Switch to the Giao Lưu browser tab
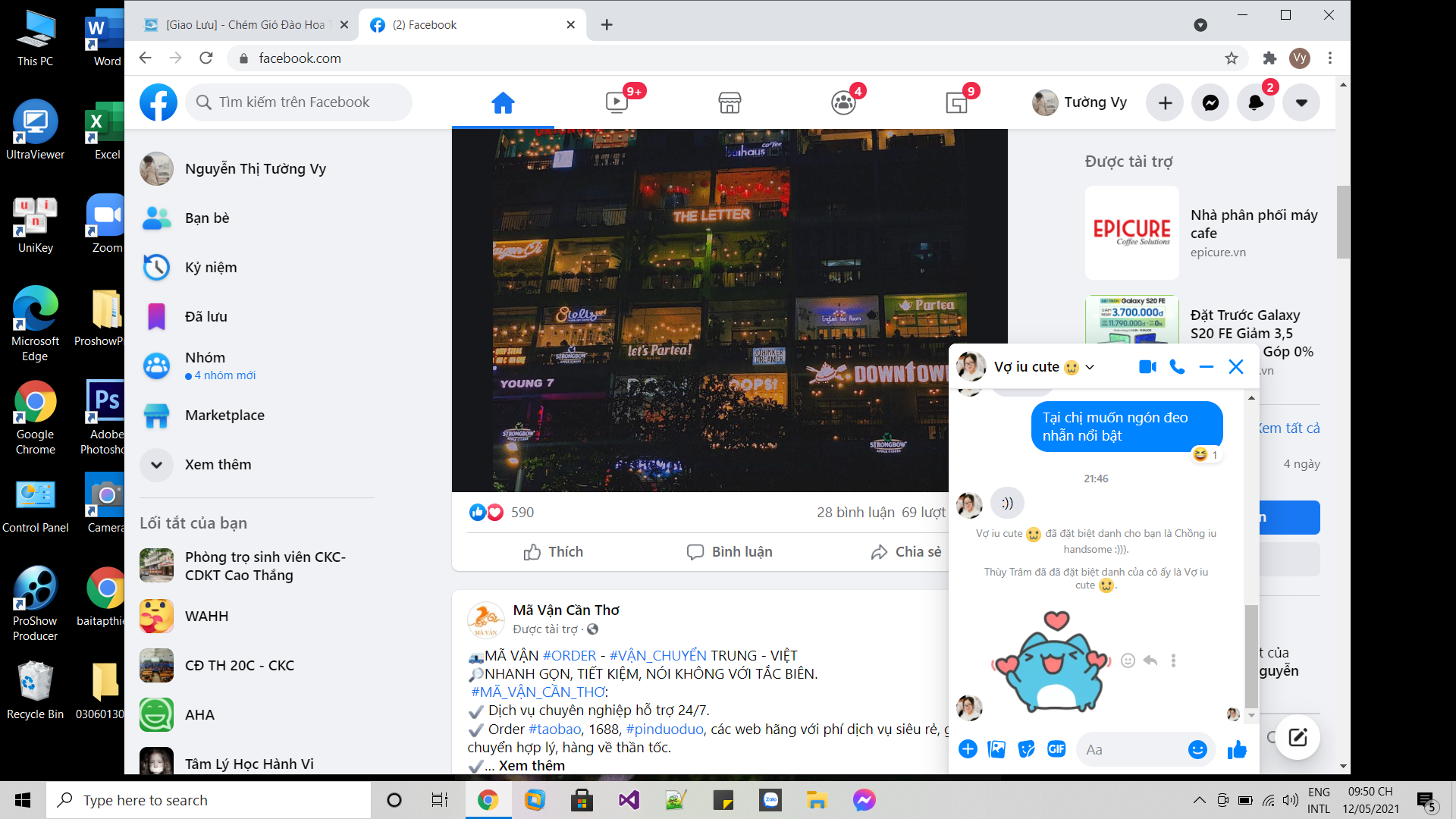This screenshot has width=1456, height=819. click(x=244, y=25)
